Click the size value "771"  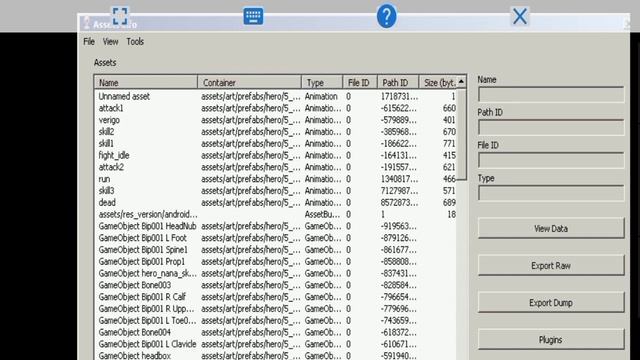tap(449, 144)
